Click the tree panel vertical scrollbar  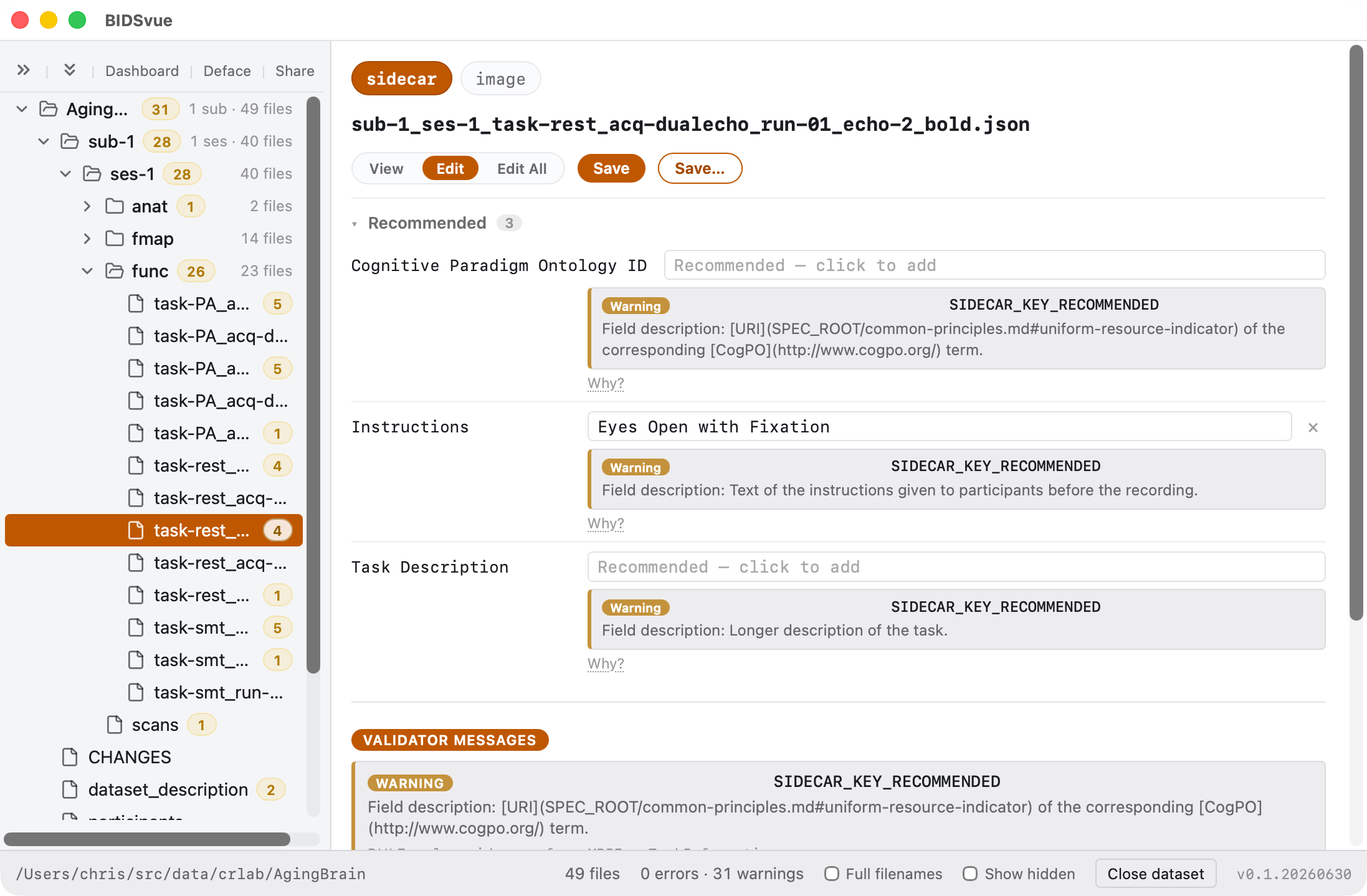tap(313, 385)
